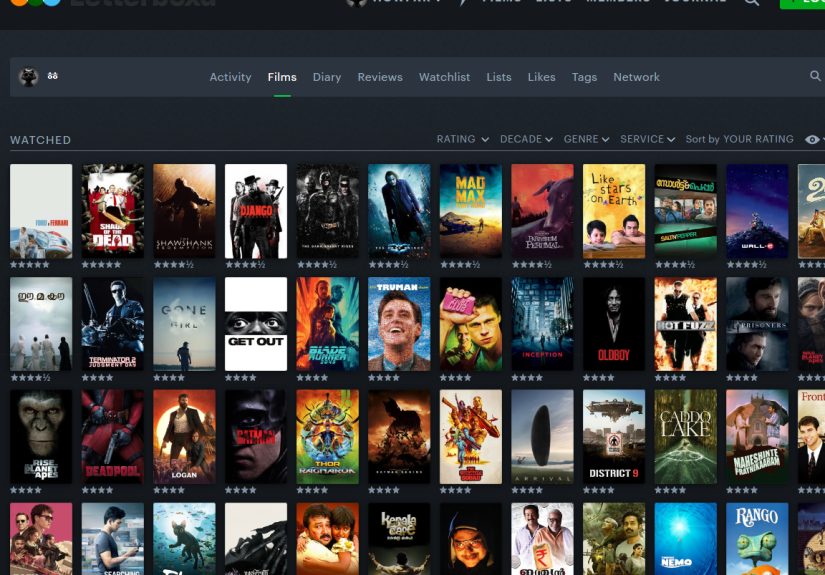Open the Thor Ragnarok poster
The height and width of the screenshot is (575, 825).
pyautogui.click(x=327, y=437)
